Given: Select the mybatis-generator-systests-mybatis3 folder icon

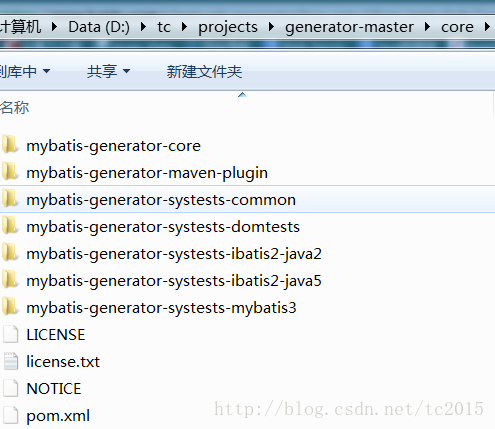Looking at the screenshot, I should (x=10, y=306).
